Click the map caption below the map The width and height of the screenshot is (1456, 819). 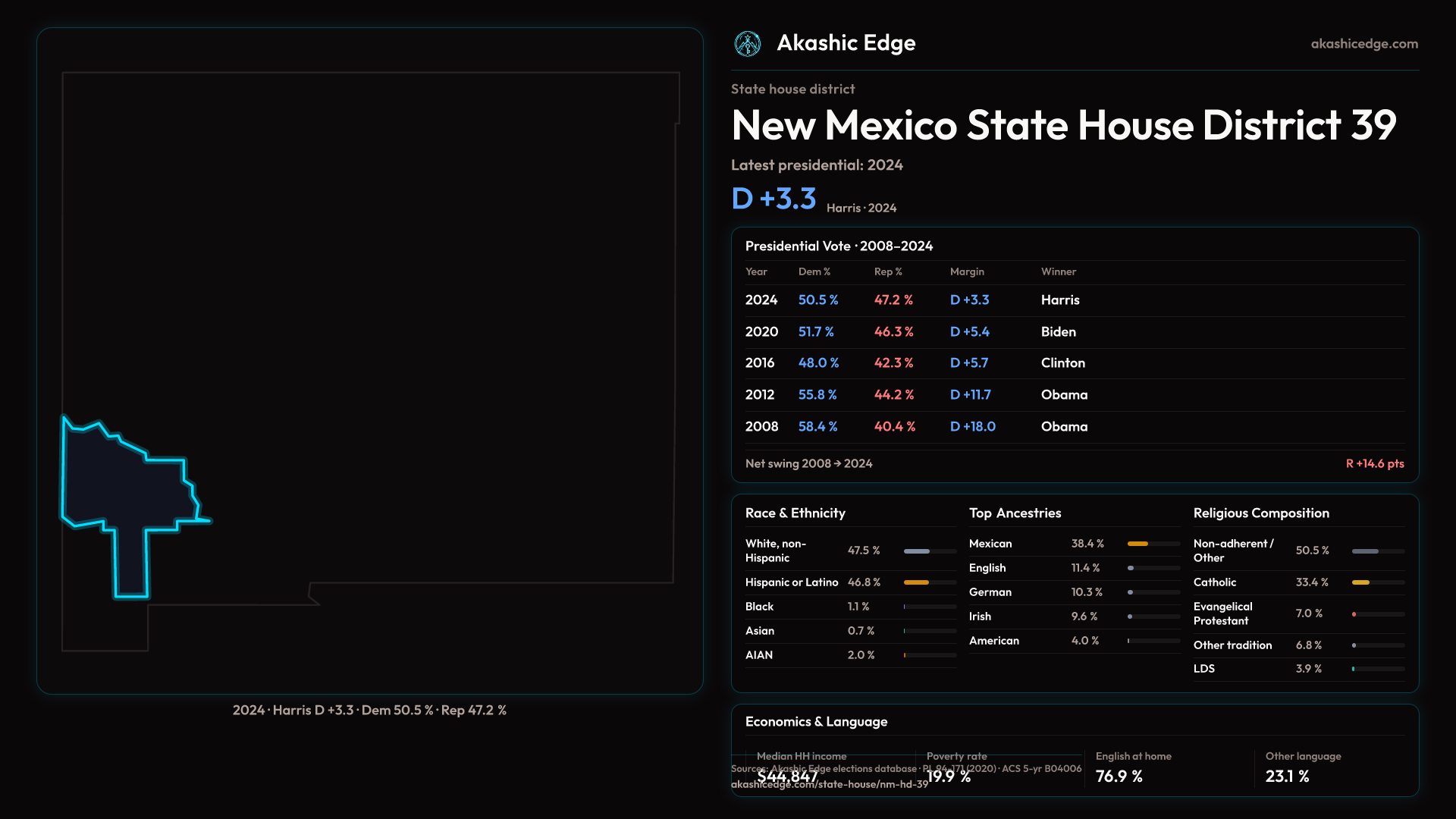(x=369, y=711)
